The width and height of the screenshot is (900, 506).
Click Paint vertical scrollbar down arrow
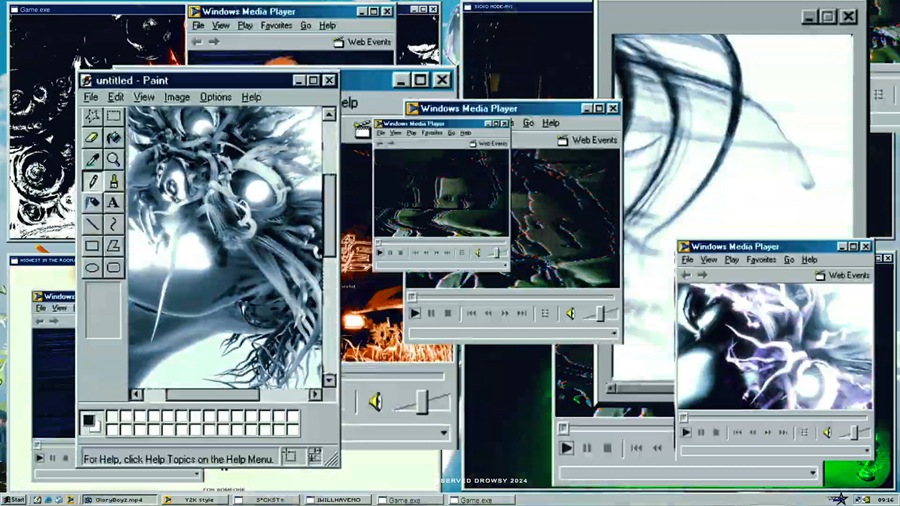coord(329,380)
